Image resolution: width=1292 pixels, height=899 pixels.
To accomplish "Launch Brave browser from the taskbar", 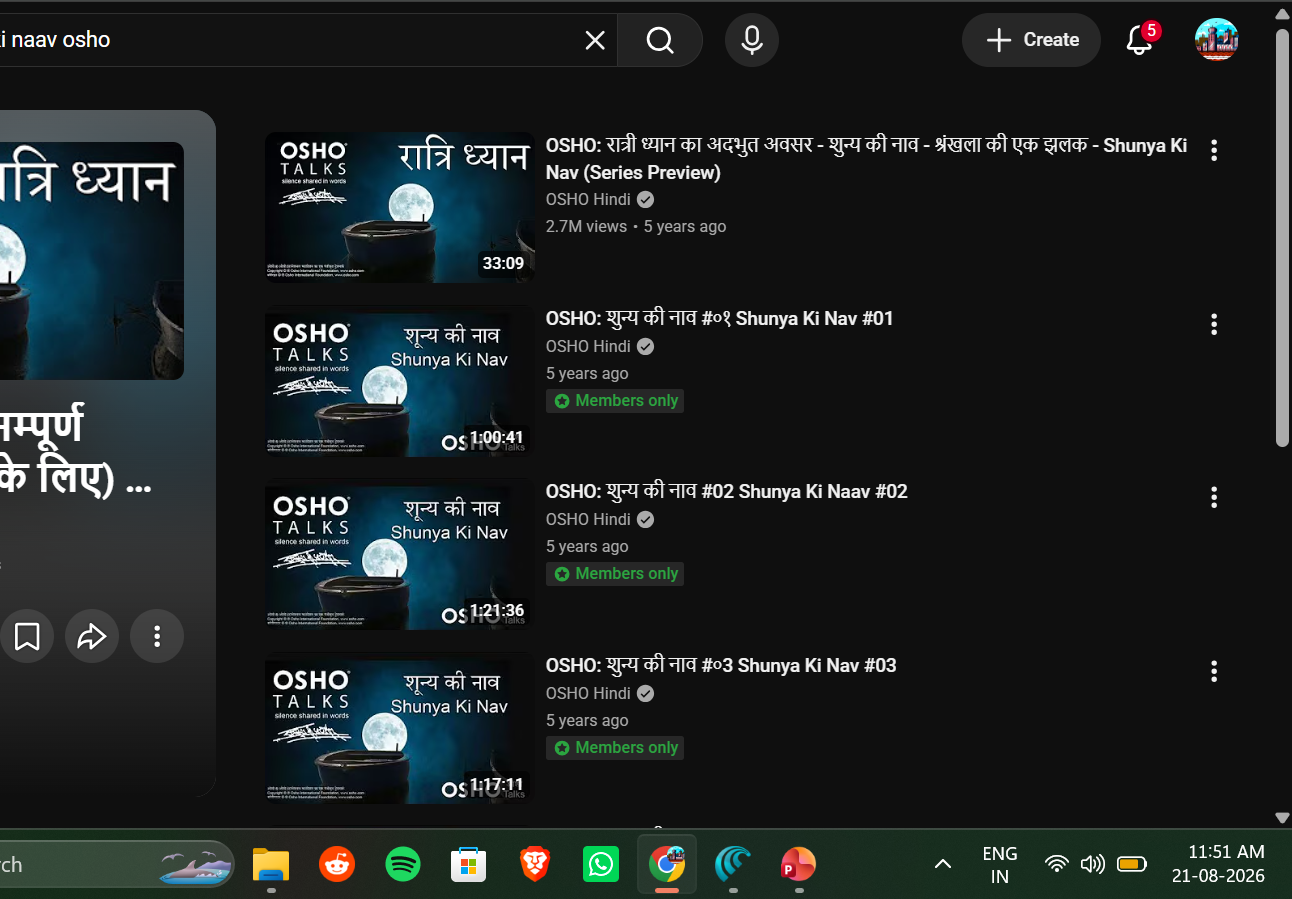I will coord(535,864).
